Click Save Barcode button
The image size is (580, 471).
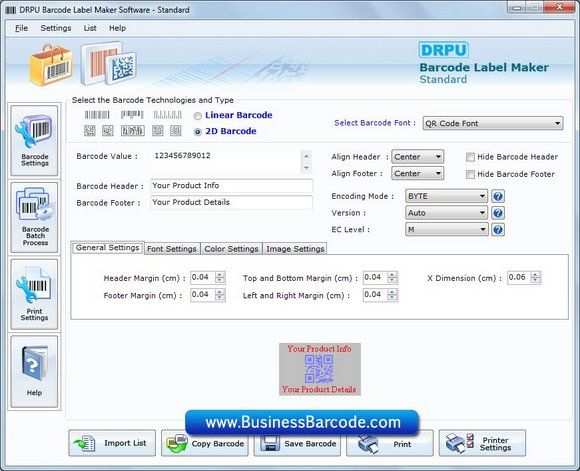pyautogui.click(x=297, y=443)
